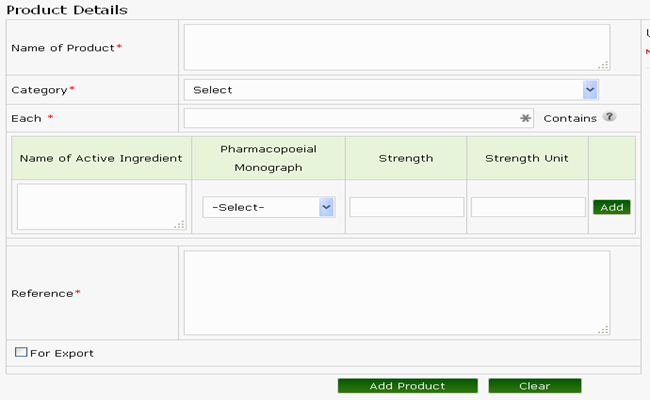Click the Contains help question mark icon
The width and height of the screenshot is (650, 400).
609,117
